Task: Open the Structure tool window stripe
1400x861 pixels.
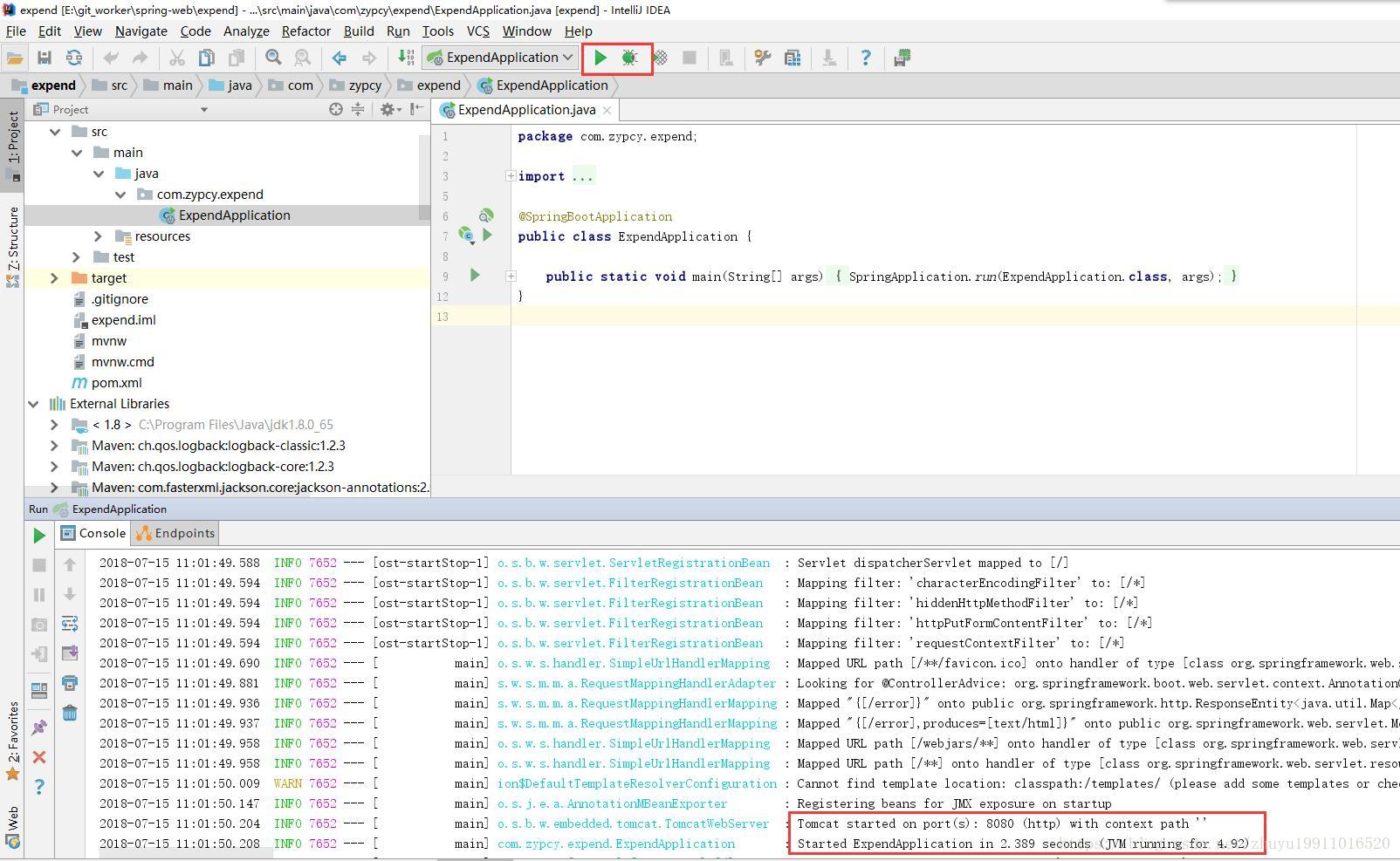Action: pyautogui.click(x=12, y=246)
